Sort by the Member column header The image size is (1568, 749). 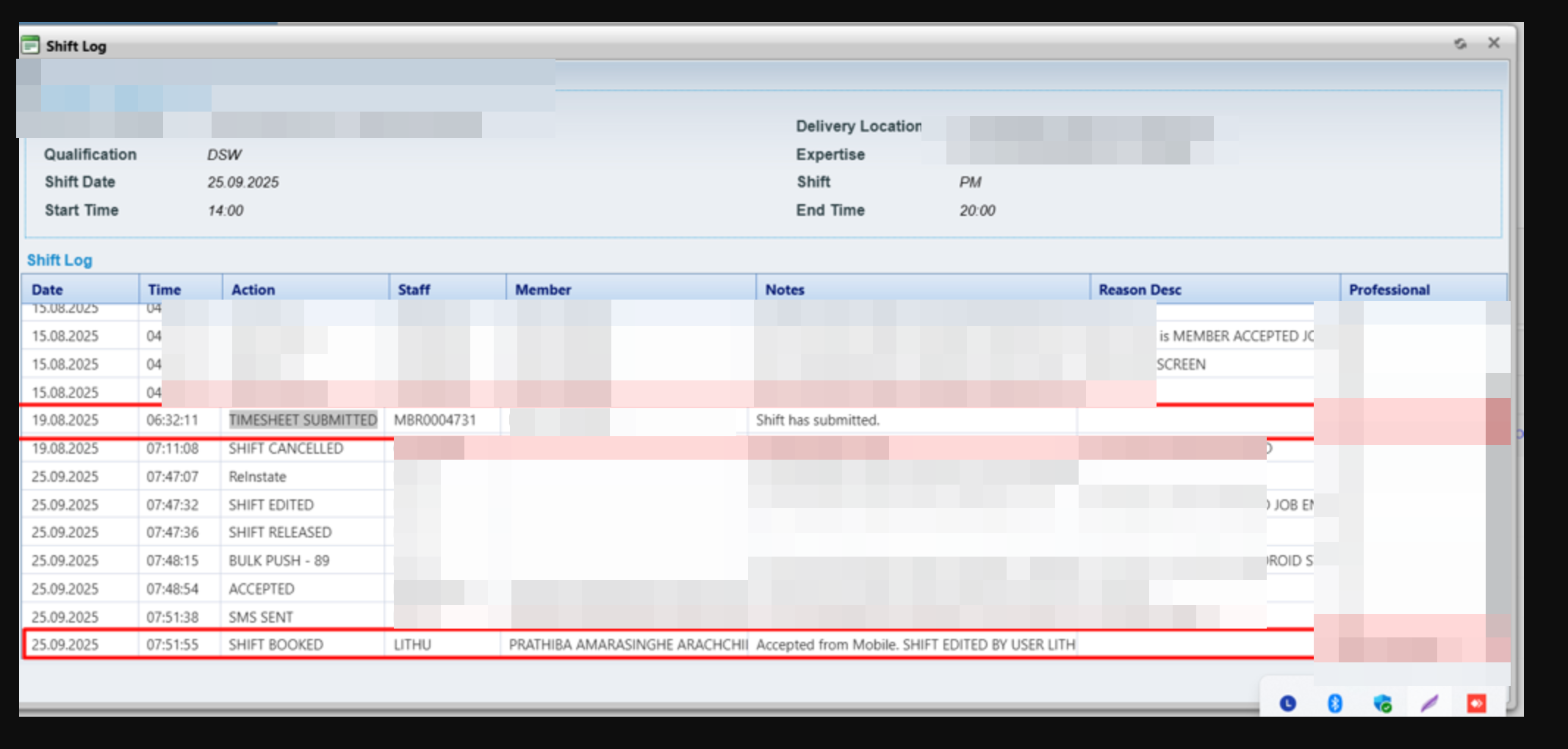pyautogui.click(x=631, y=289)
